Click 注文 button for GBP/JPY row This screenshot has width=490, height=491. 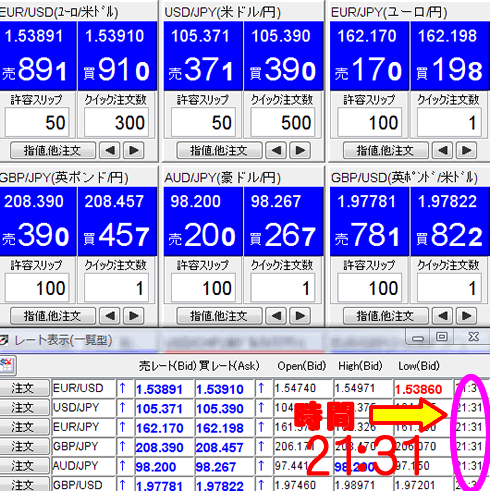click(x=24, y=446)
